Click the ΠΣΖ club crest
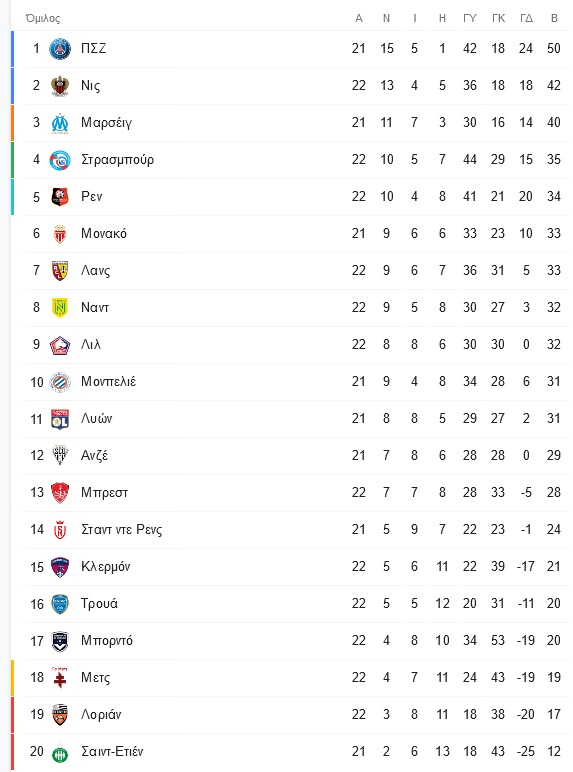 pos(60,48)
